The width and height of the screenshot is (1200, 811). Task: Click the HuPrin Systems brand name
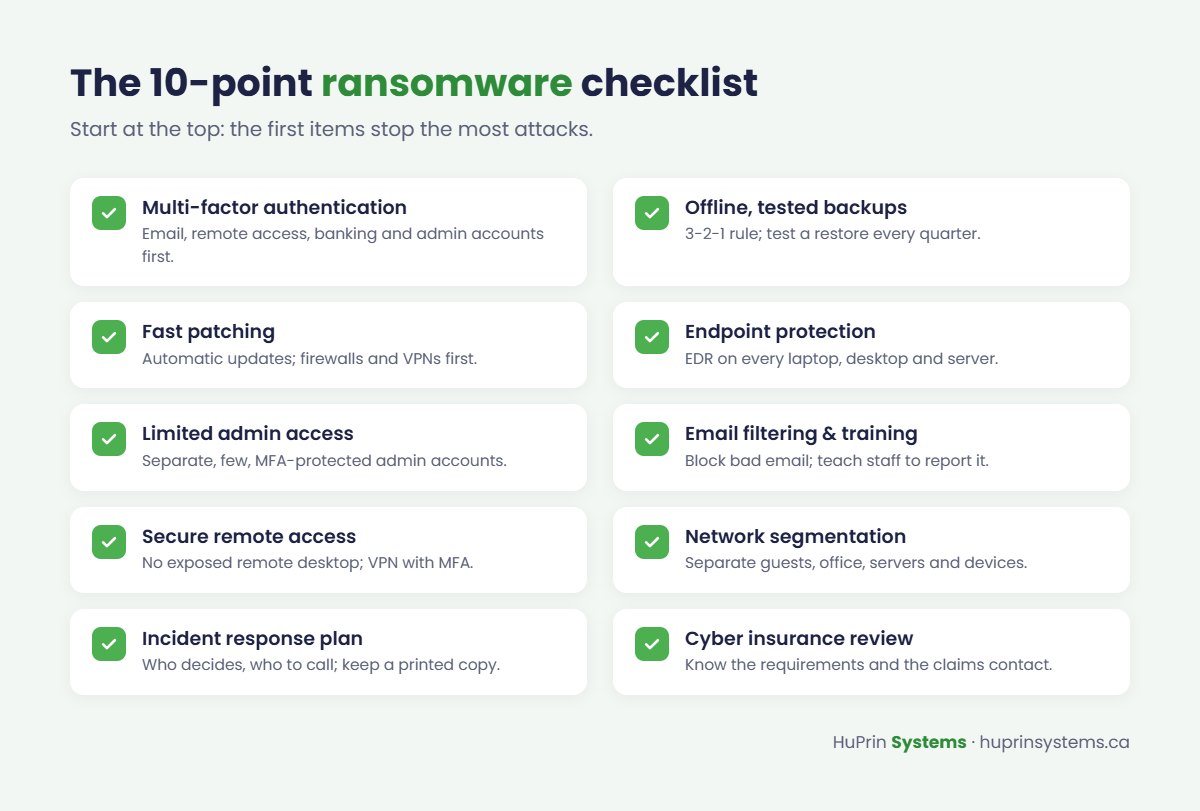(899, 743)
